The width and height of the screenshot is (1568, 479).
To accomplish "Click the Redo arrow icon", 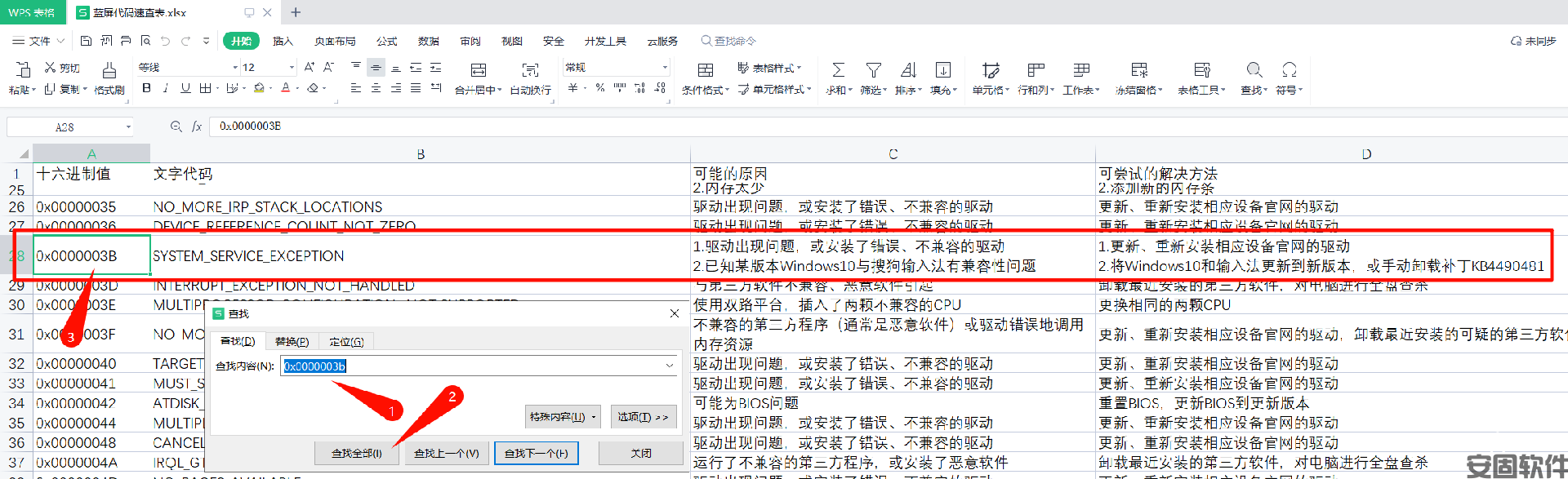I will tap(185, 41).
